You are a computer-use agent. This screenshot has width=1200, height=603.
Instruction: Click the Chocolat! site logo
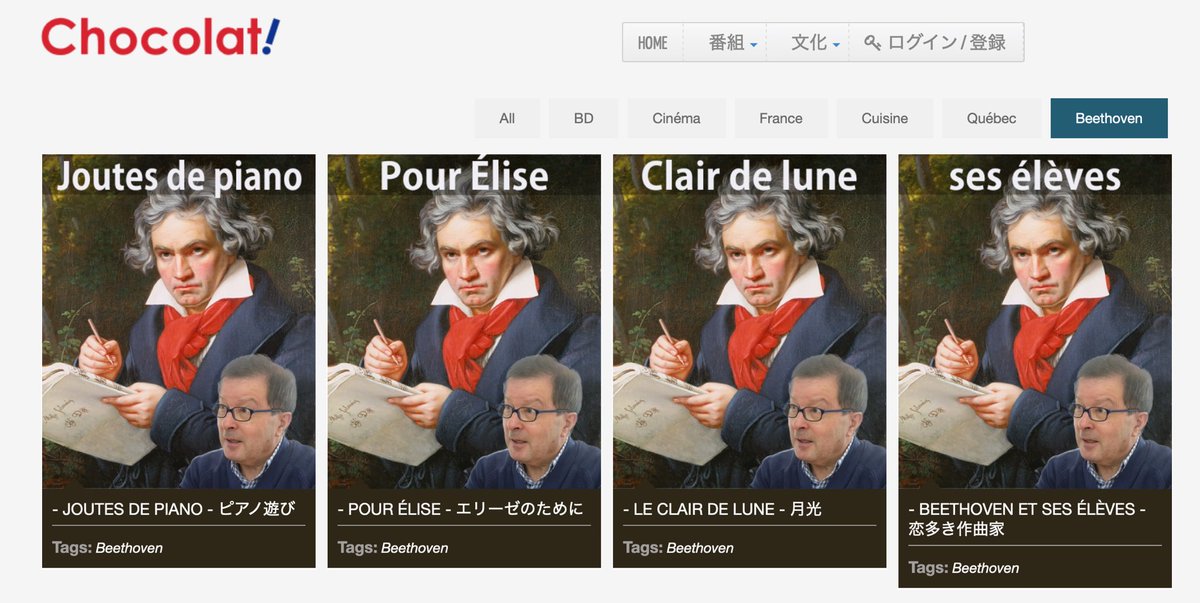pyautogui.click(x=161, y=37)
